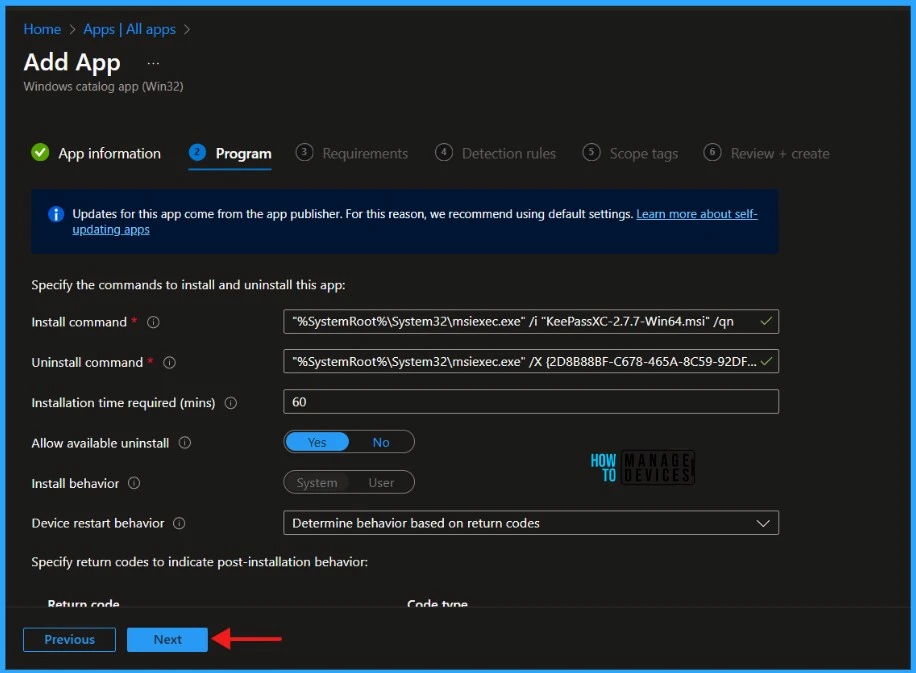Click the Next button
Screen dimensions: 916x673
pos(168,640)
